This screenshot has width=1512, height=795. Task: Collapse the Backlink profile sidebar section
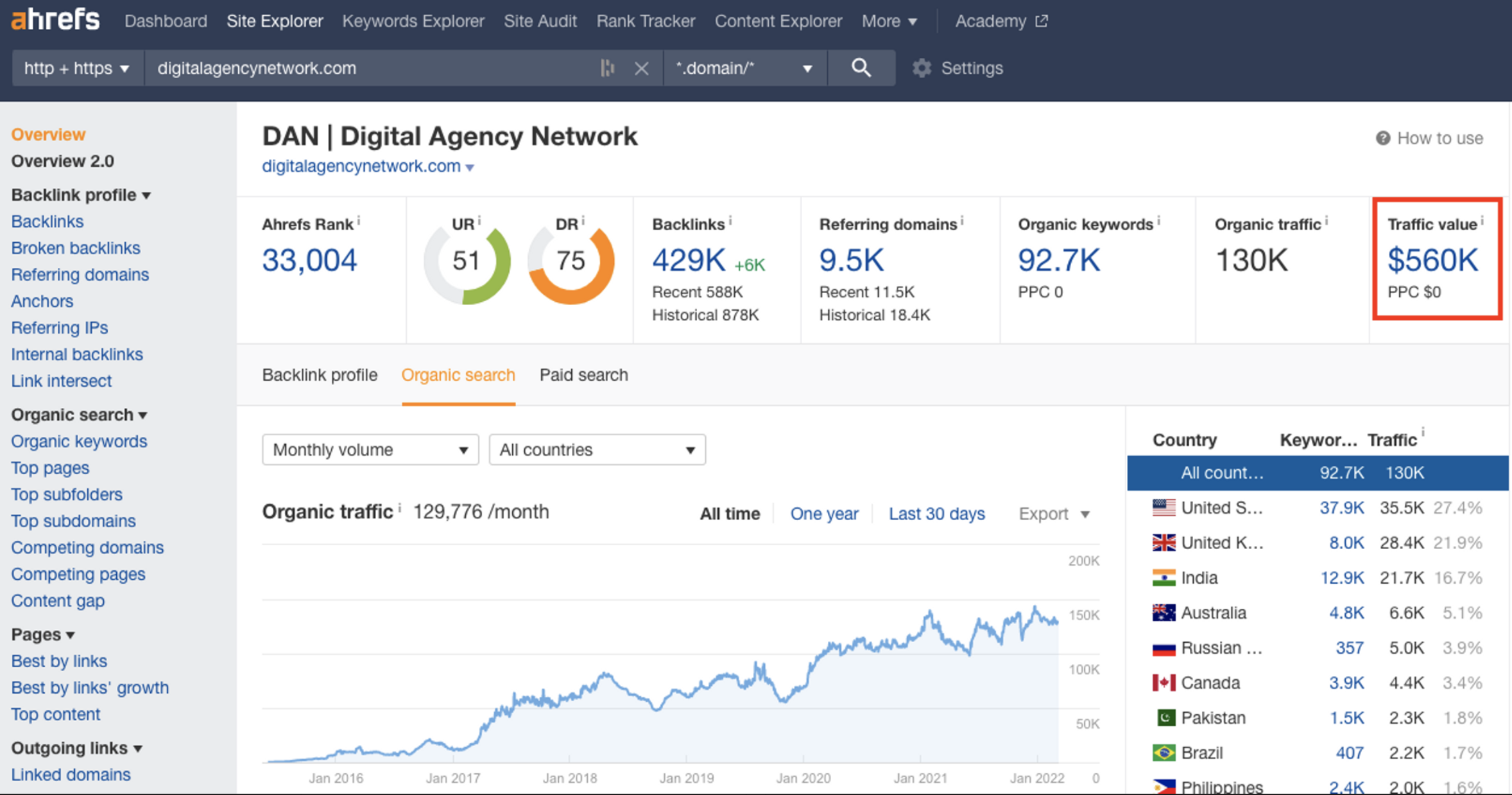point(81,195)
